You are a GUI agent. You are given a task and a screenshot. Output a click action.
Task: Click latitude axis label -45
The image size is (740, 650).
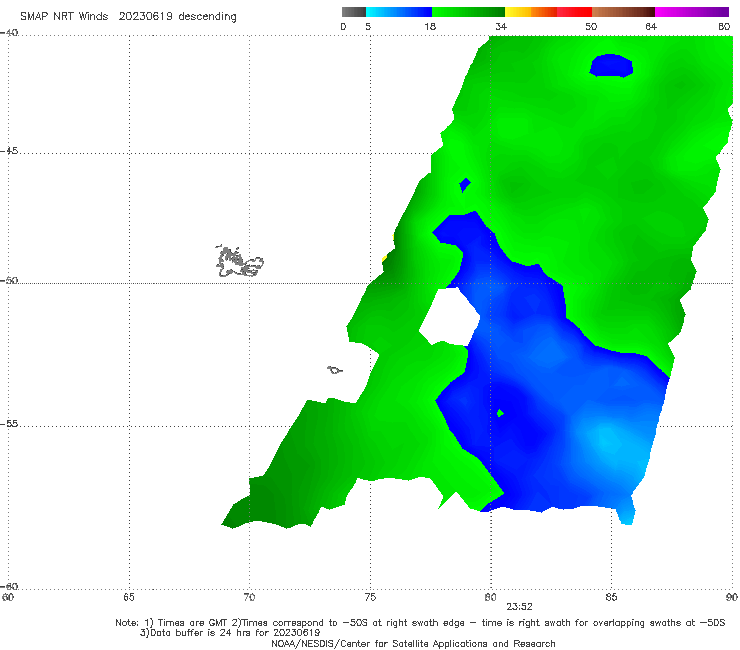[x=9, y=151]
